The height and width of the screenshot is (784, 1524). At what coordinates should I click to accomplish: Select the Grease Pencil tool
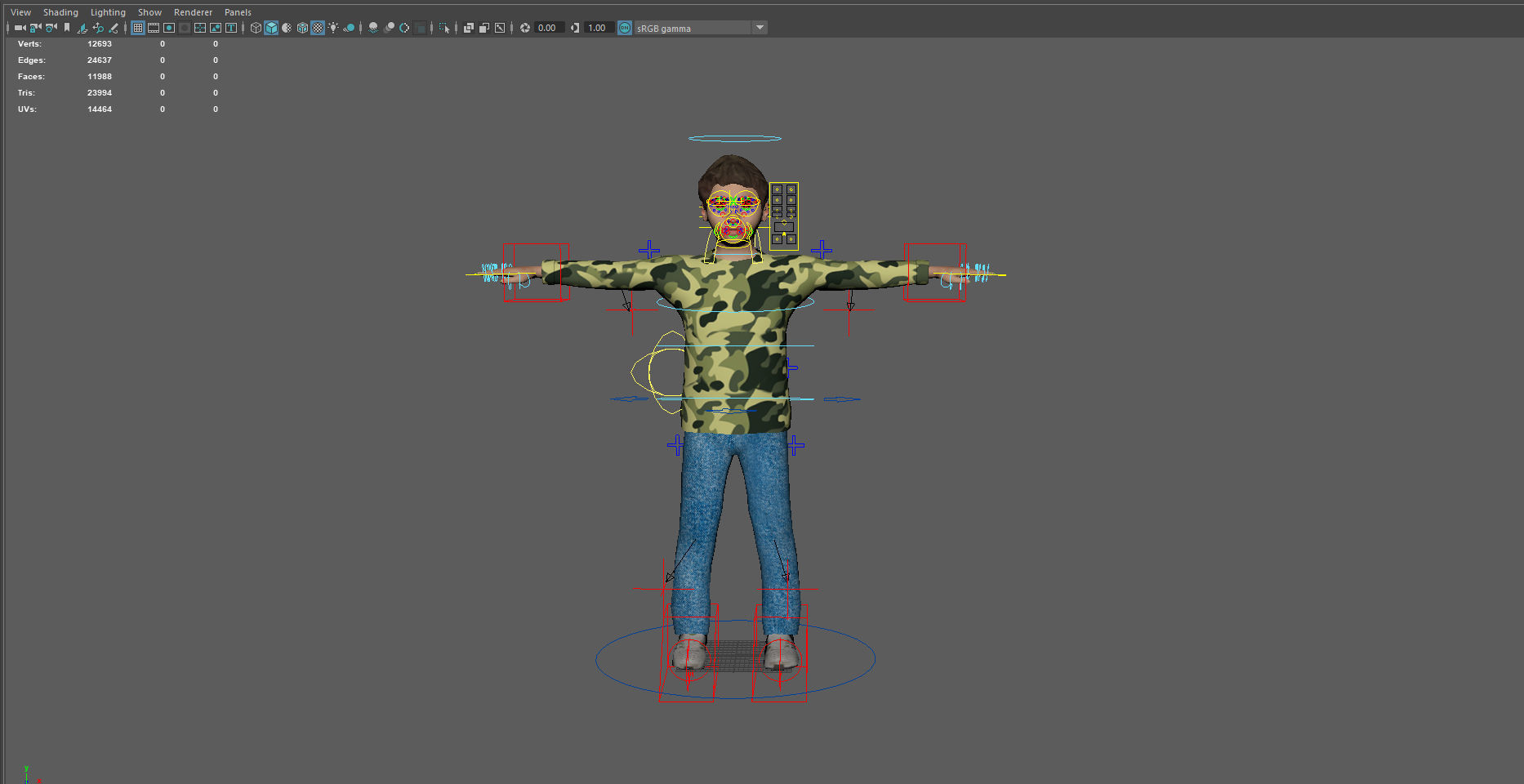[113, 27]
